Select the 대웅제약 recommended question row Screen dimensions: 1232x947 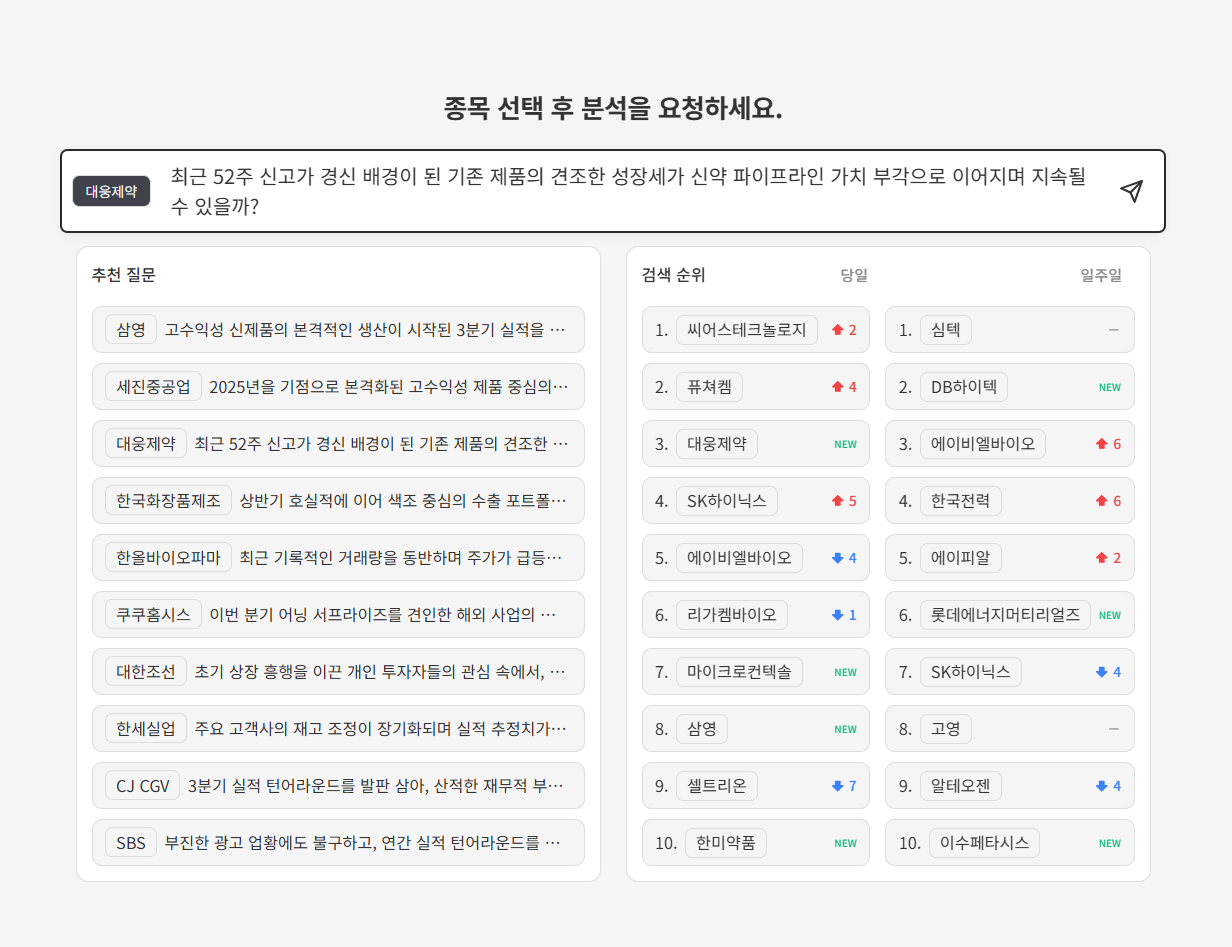(338, 444)
